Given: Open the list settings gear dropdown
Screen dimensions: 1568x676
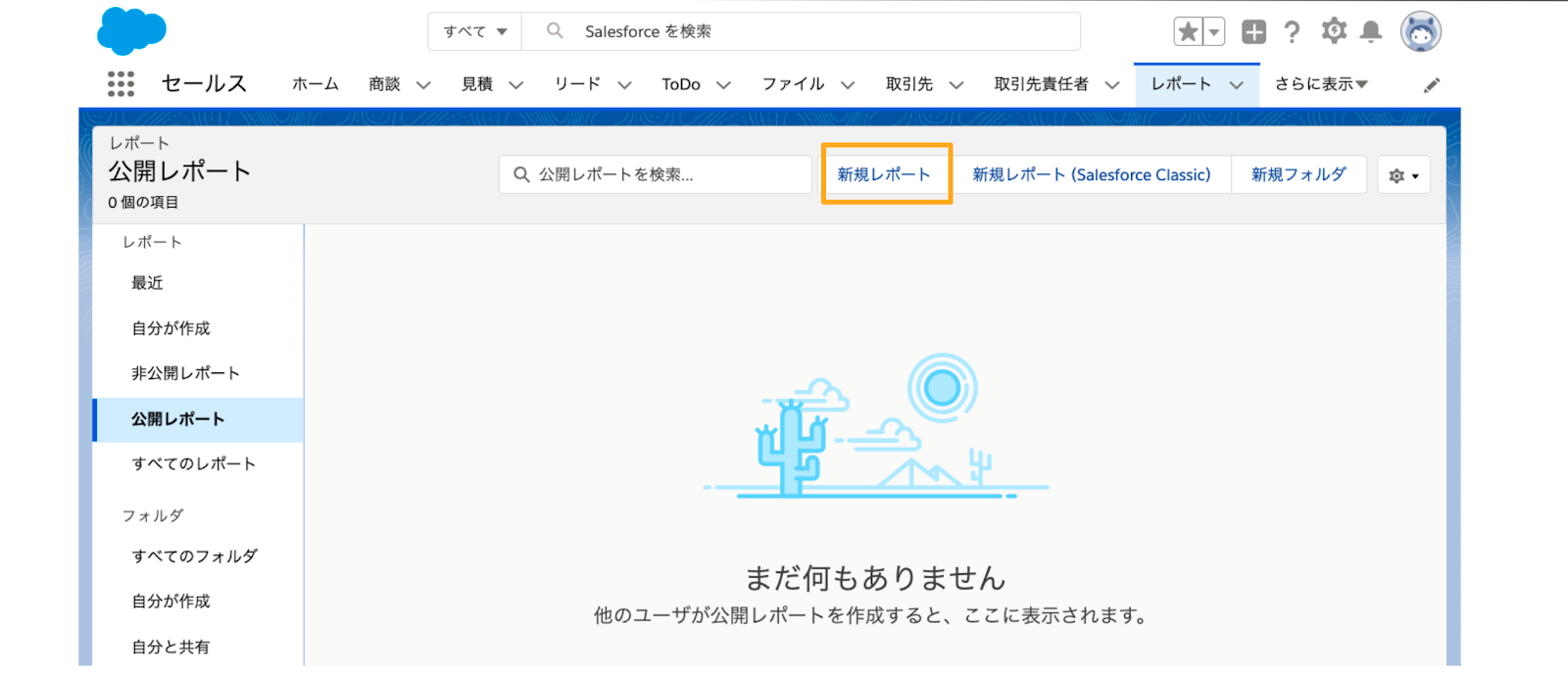Looking at the screenshot, I should pyautogui.click(x=1403, y=175).
